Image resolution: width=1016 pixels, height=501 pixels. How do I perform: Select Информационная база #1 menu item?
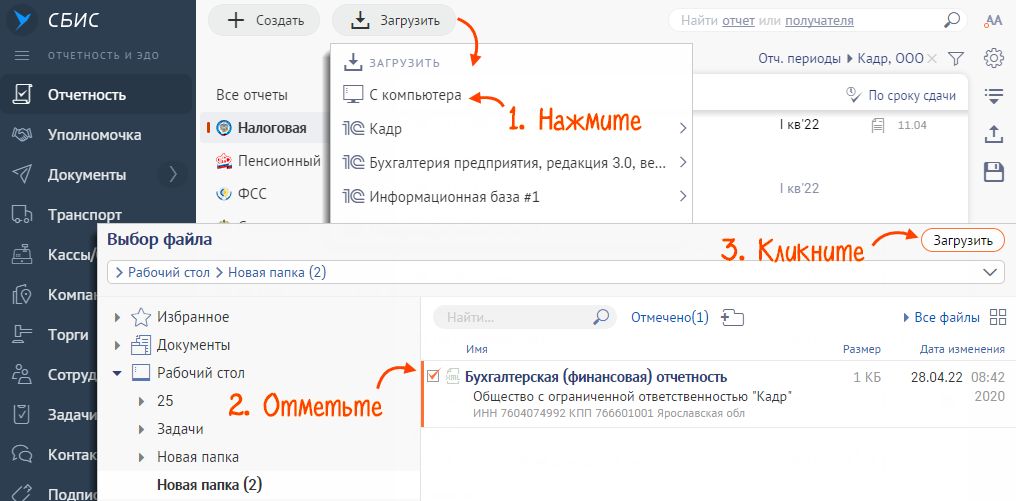coord(454,197)
